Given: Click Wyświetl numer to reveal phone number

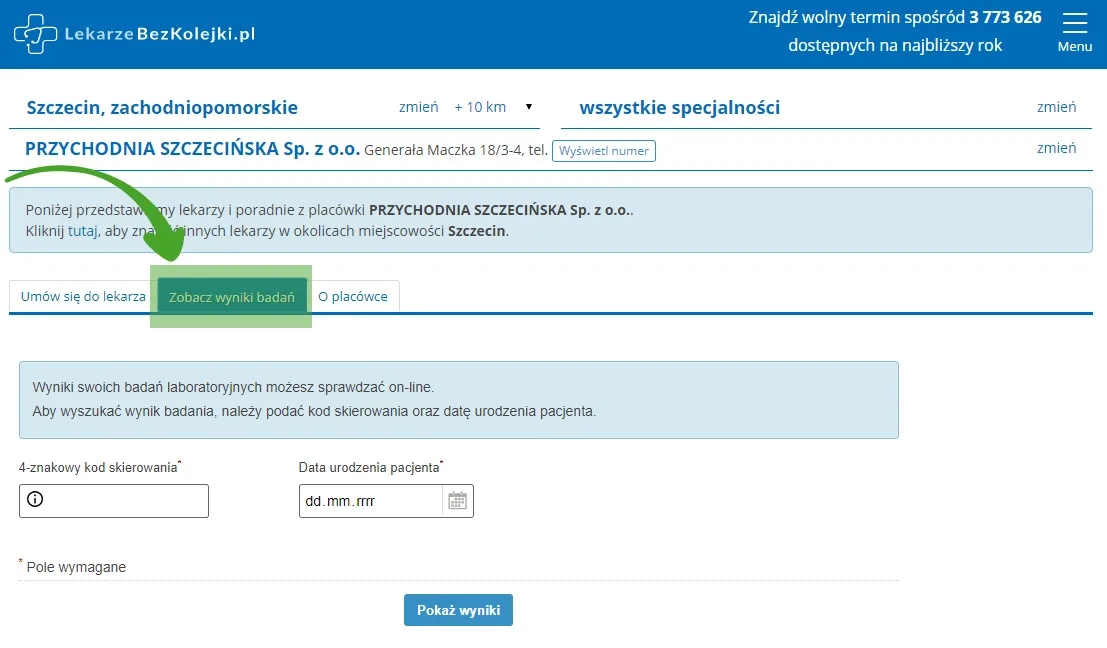Looking at the screenshot, I should (x=604, y=151).
